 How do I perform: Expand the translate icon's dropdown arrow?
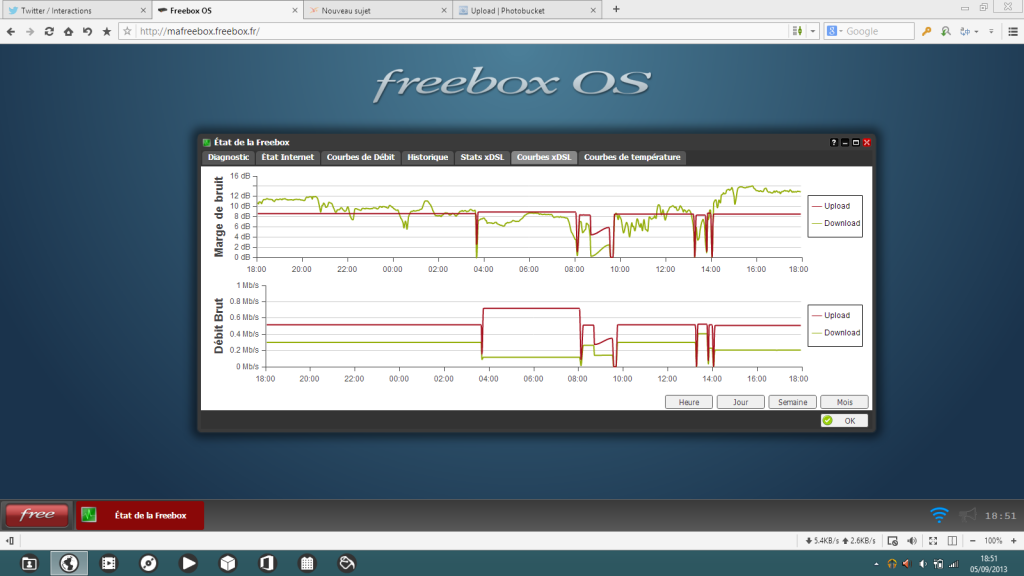[976, 31]
